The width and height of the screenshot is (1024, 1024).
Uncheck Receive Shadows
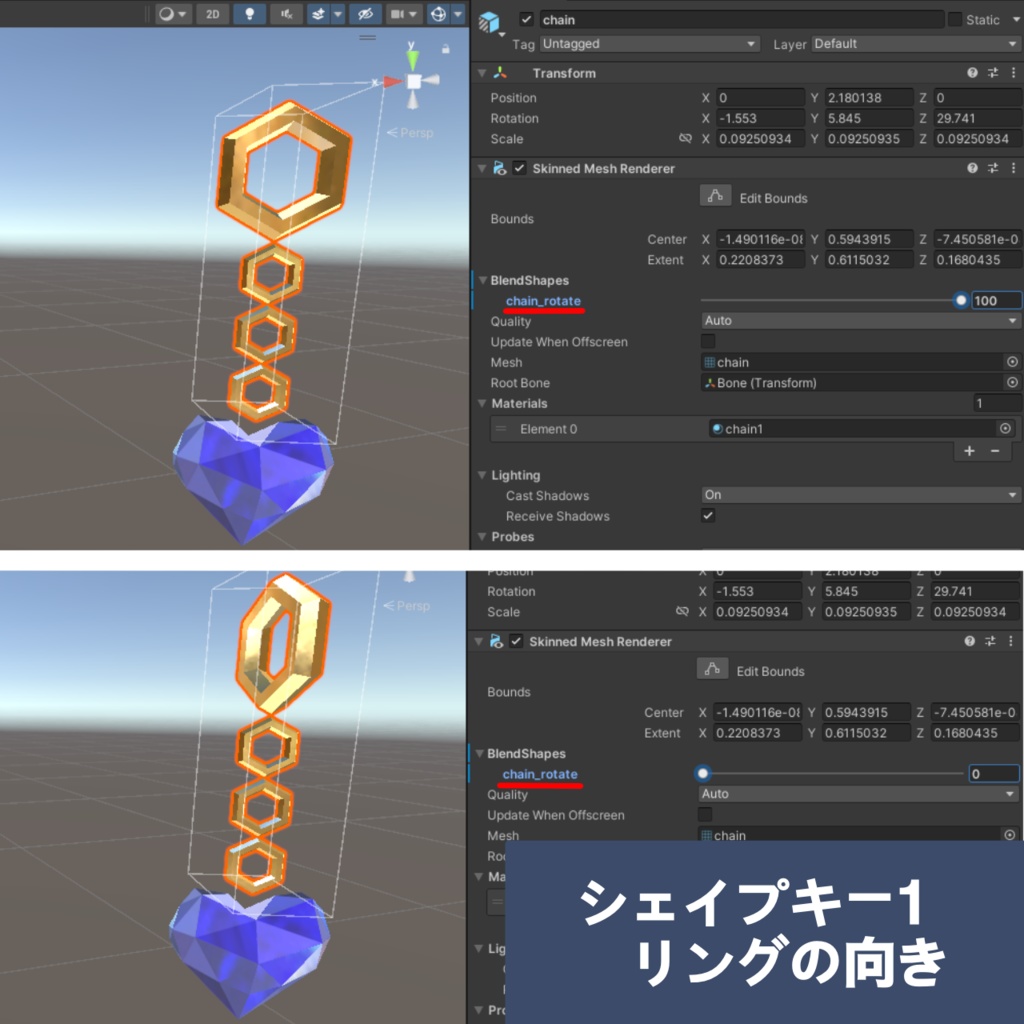point(708,516)
